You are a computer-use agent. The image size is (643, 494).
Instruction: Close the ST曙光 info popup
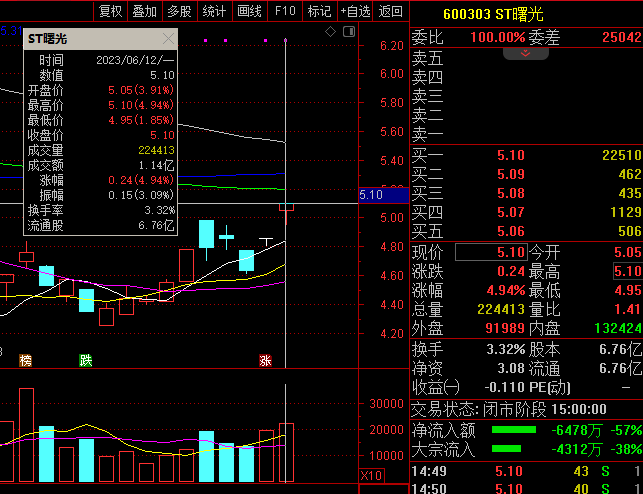[168, 39]
